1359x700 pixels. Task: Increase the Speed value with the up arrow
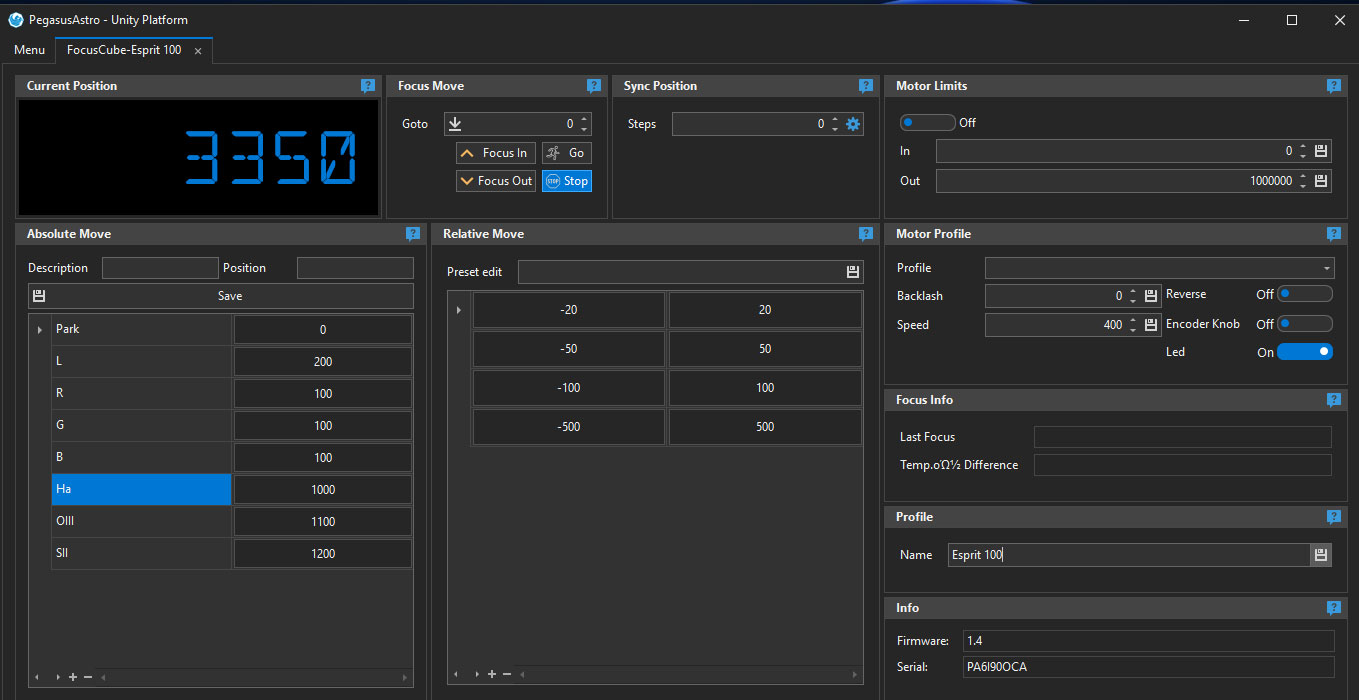click(x=1133, y=320)
